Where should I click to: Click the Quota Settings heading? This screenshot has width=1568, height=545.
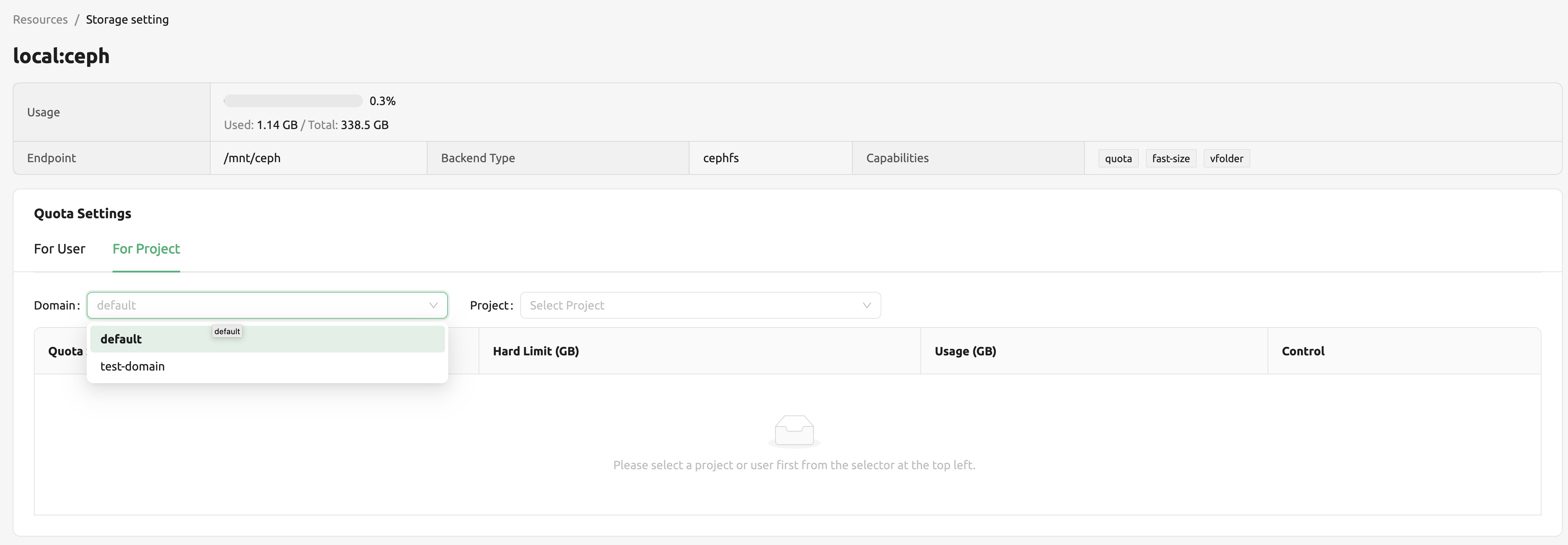coord(83,214)
